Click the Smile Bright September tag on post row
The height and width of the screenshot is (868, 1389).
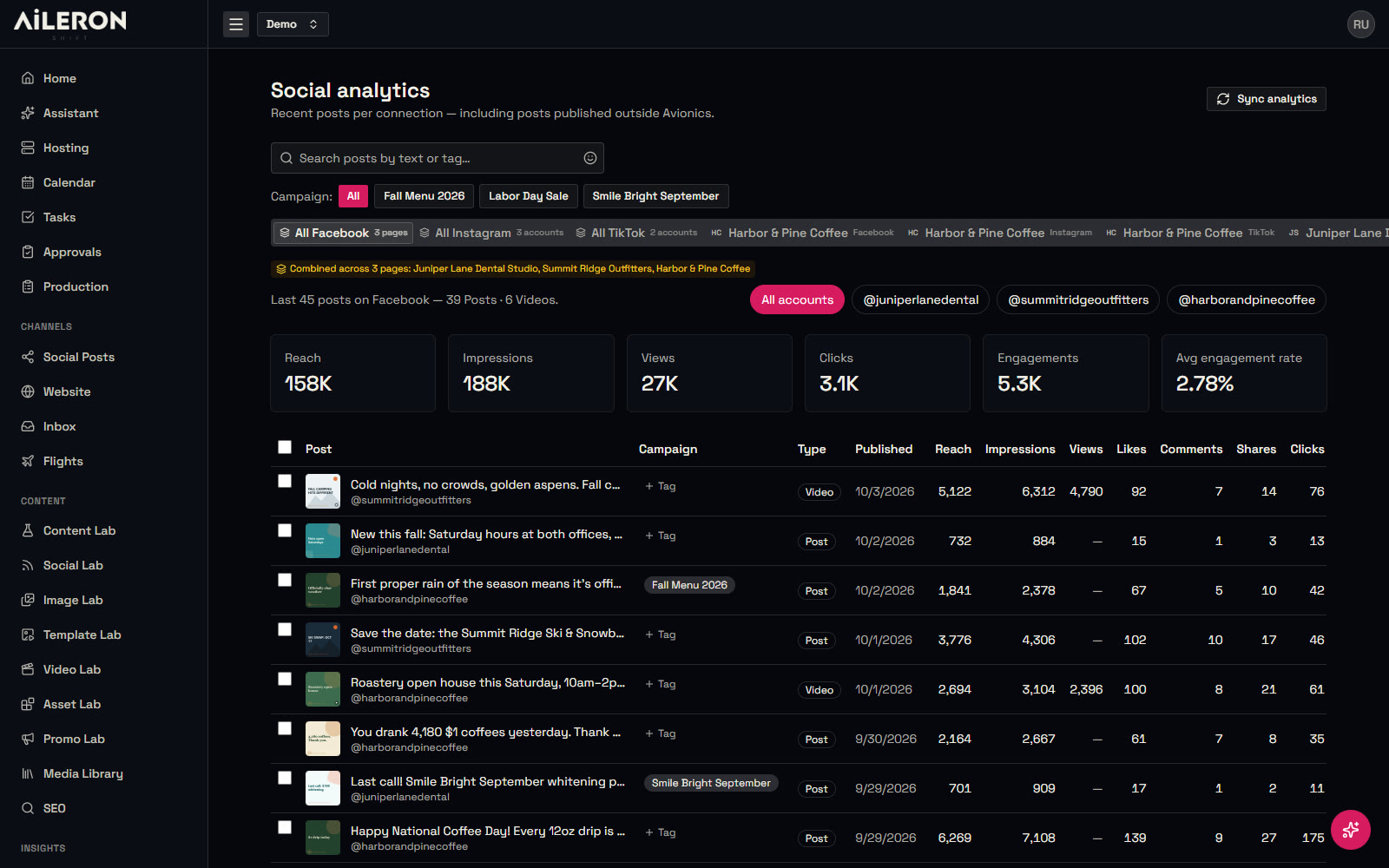(711, 783)
